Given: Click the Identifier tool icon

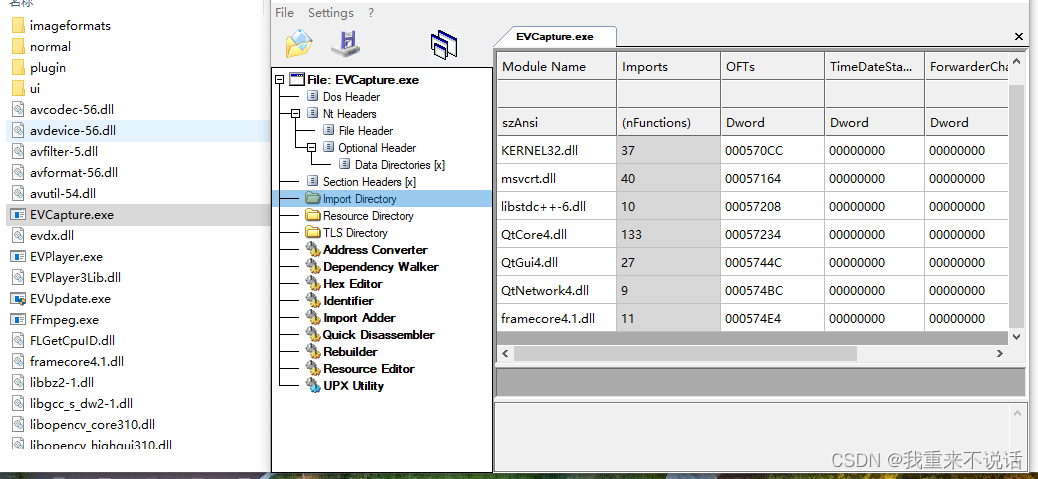Looking at the screenshot, I should click(312, 301).
